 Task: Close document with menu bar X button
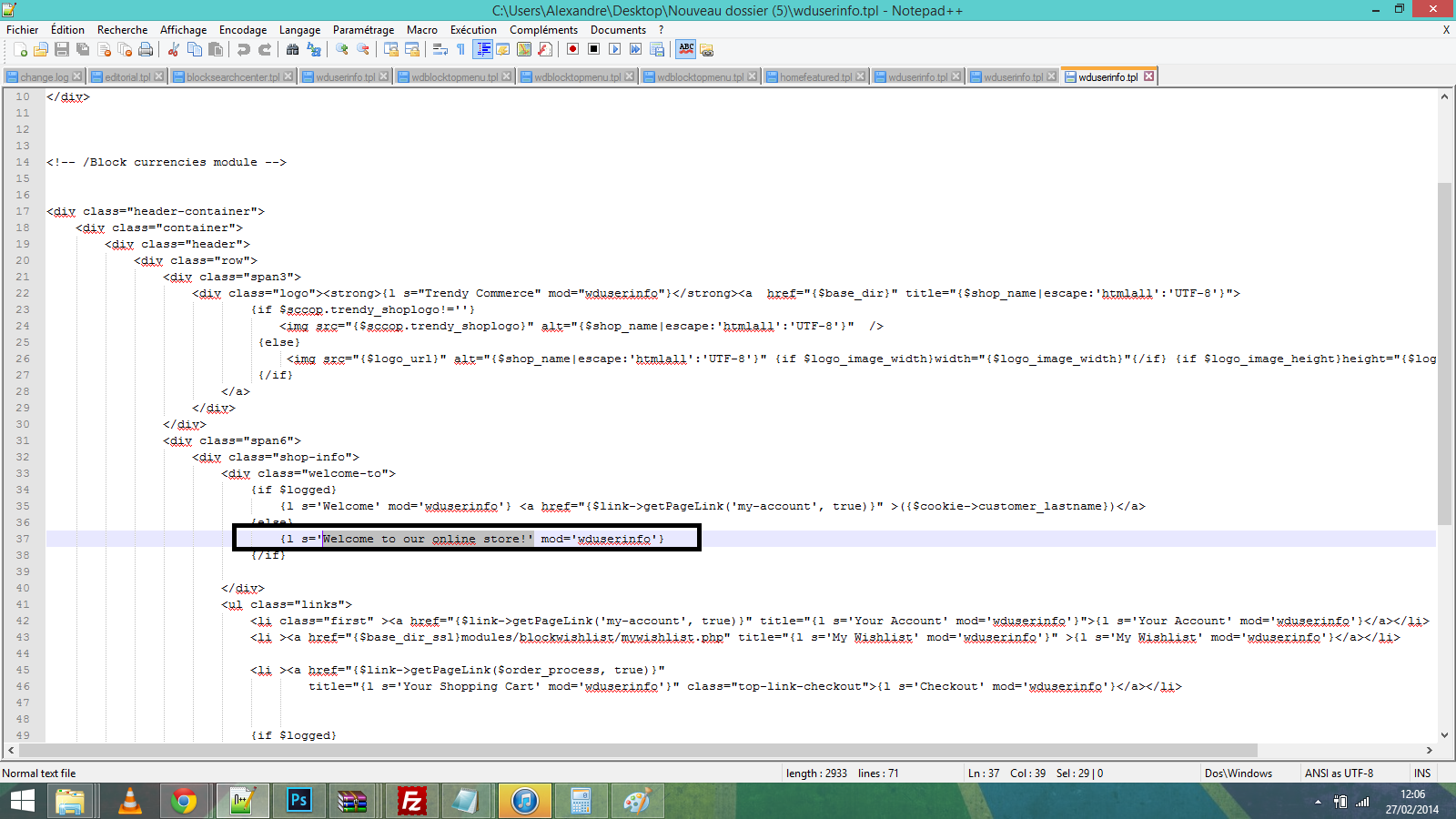(x=1446, y=30)
